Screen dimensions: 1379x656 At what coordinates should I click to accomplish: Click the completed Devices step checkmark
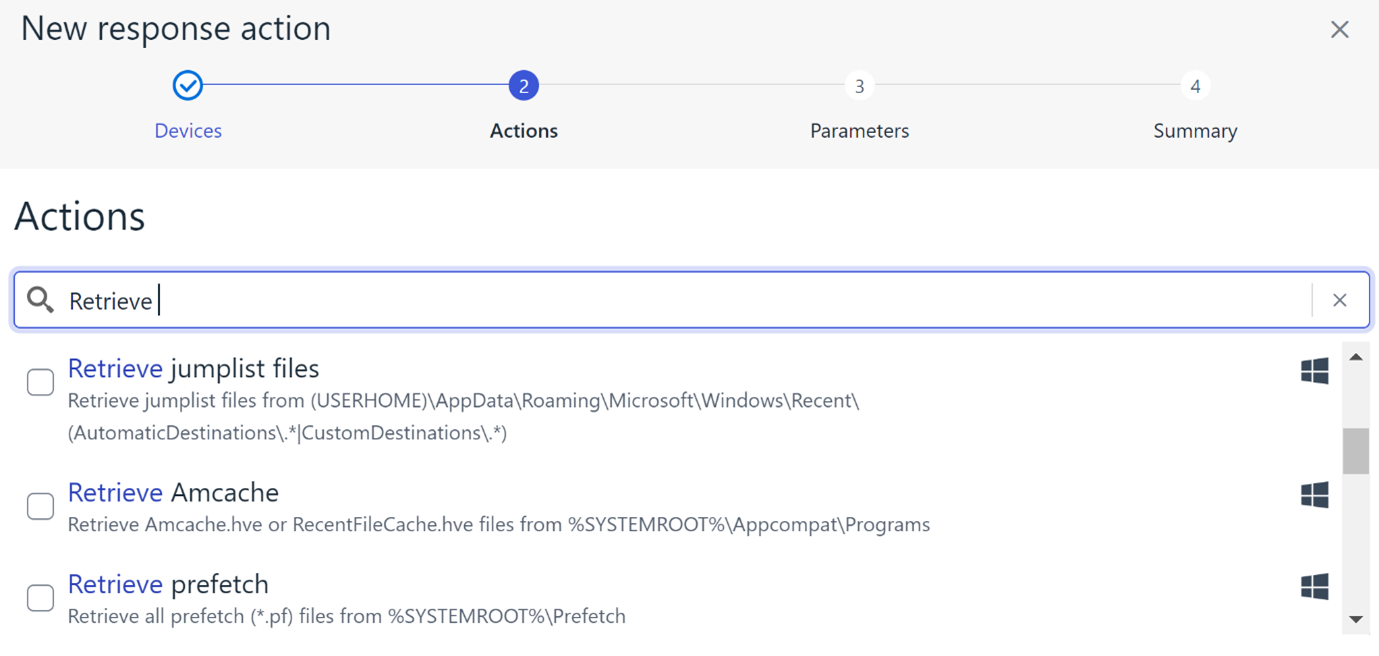[188, 85]
